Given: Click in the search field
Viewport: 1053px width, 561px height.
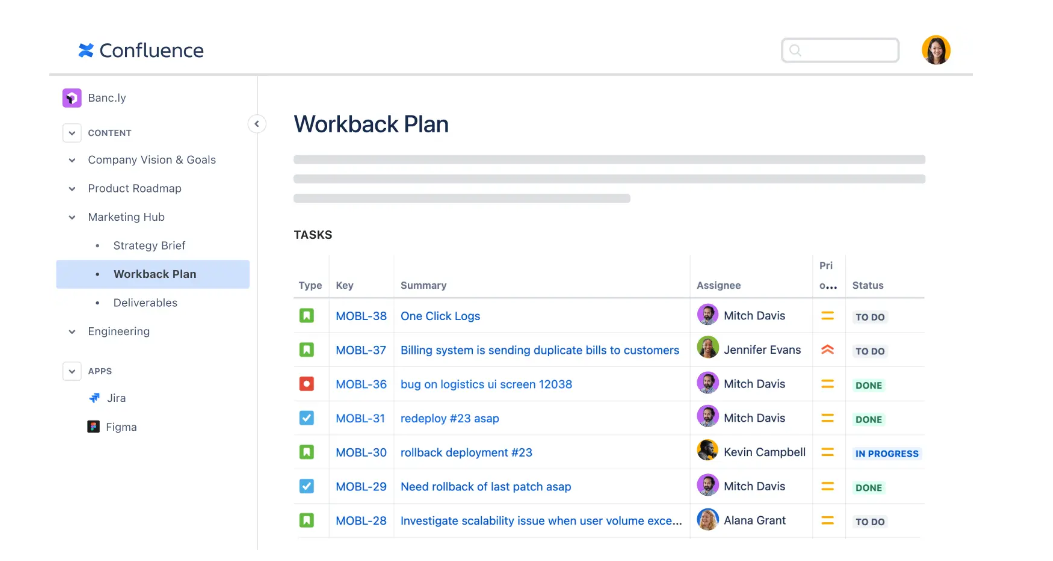Looking at the screenshot, I should tap(840, 50).
